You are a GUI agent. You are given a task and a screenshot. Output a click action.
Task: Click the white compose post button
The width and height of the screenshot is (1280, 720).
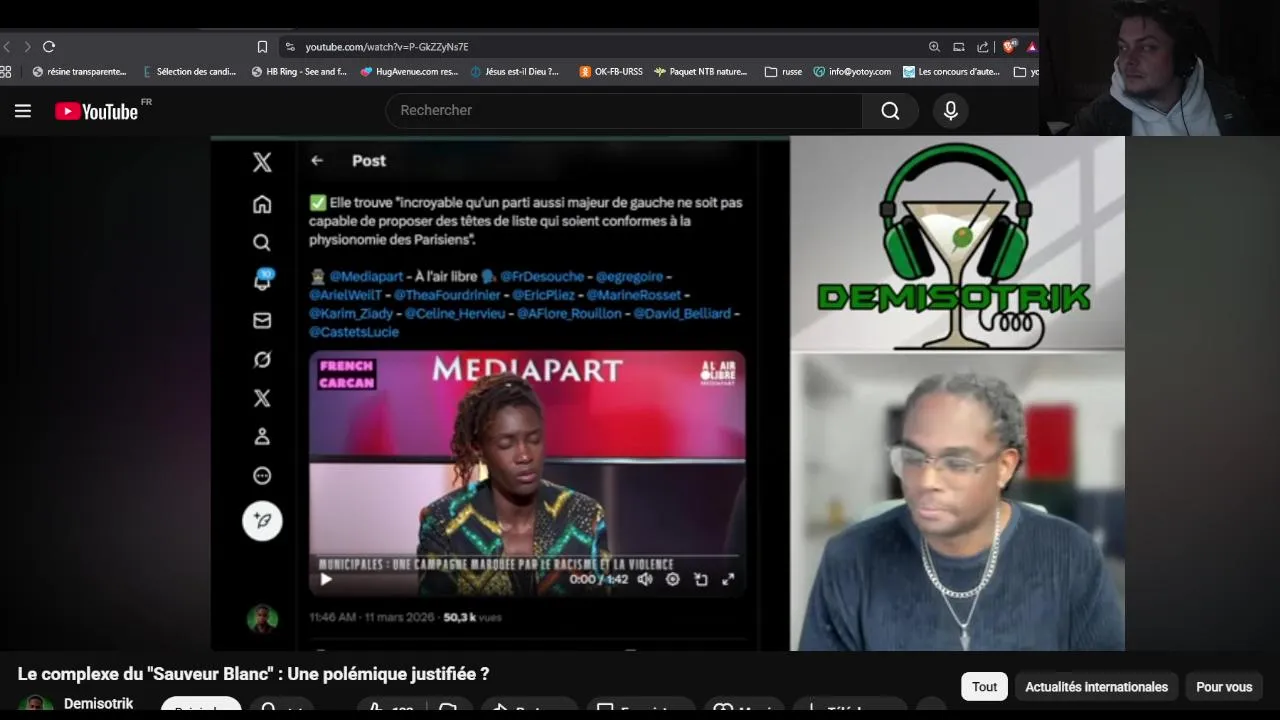tap(262, 521)
